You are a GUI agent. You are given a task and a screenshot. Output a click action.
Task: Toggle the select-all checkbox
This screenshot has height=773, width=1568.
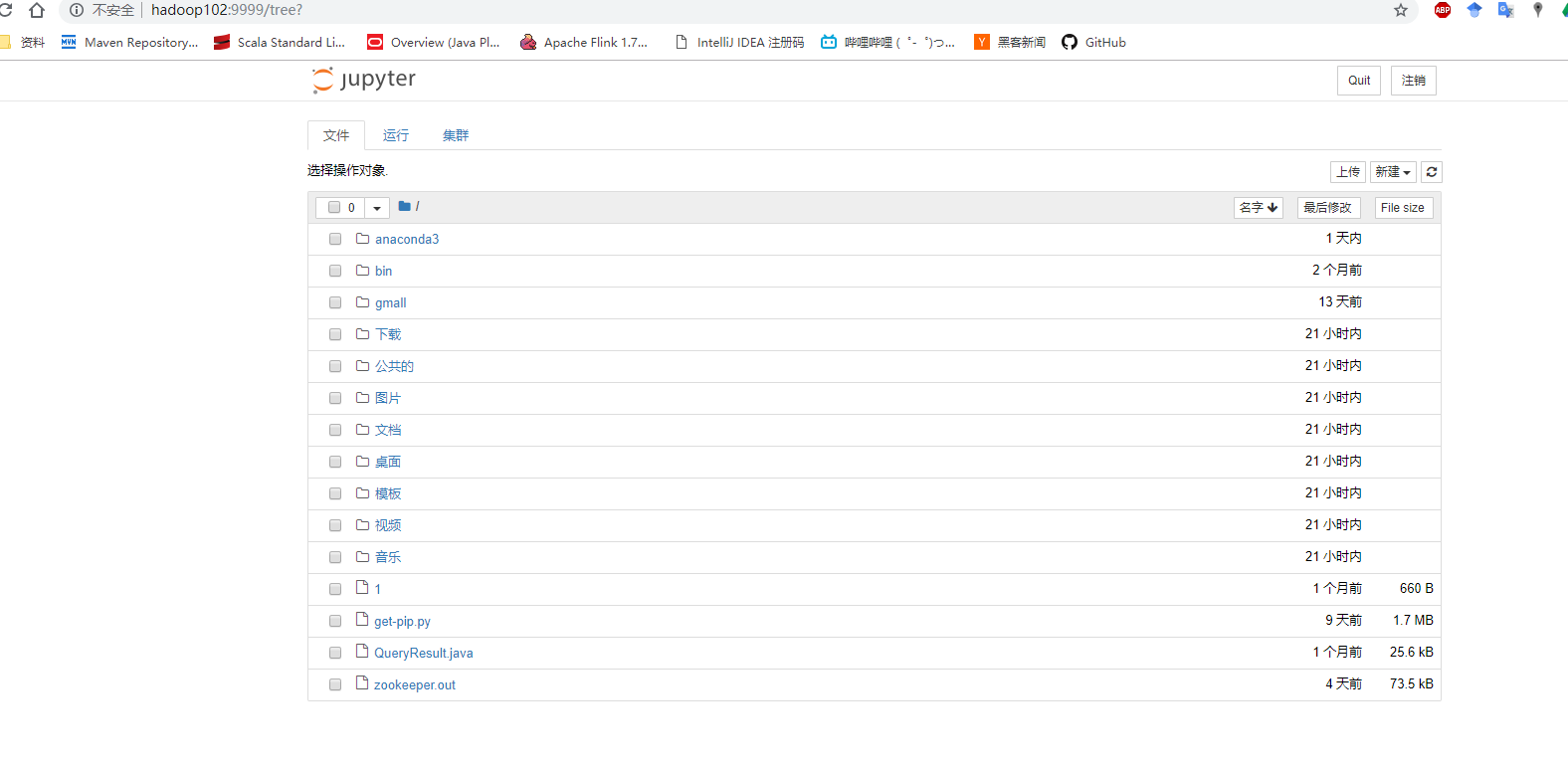334,207
